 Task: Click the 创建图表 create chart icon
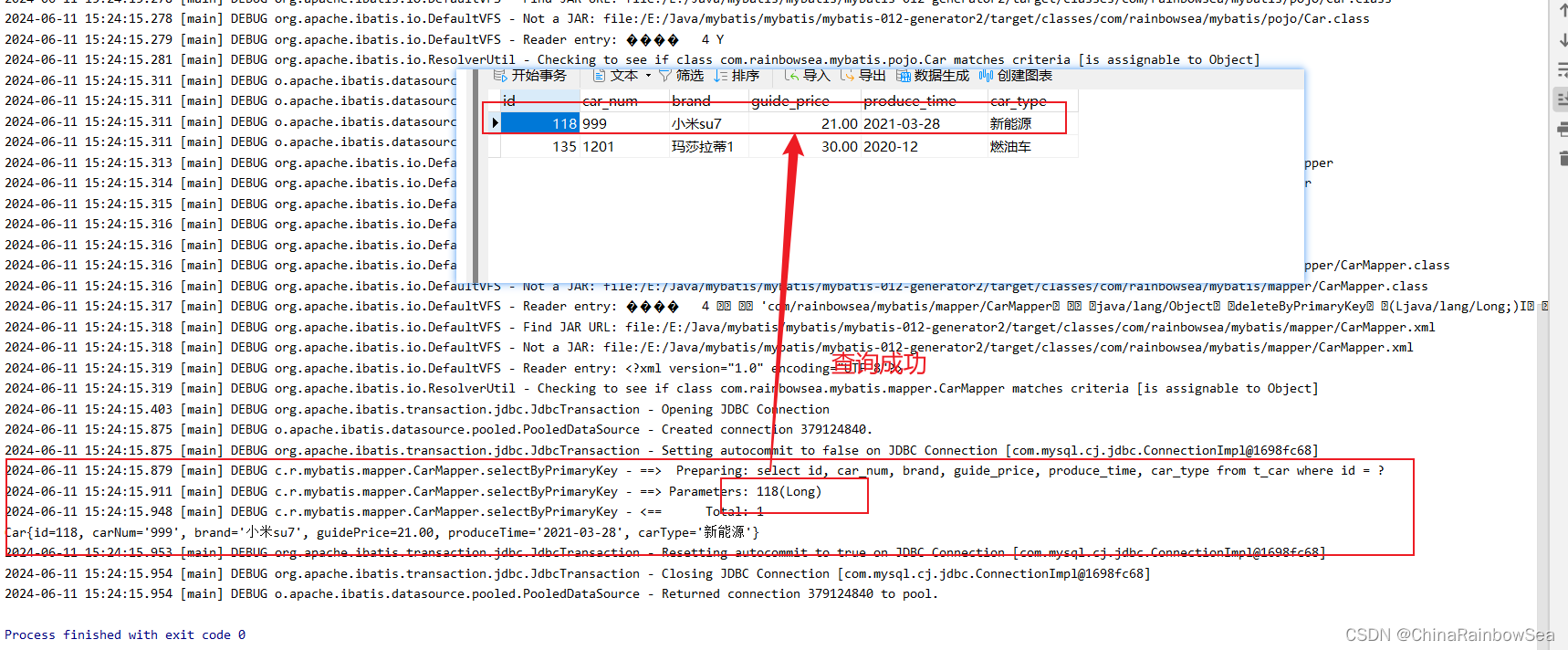coord(986,76)
